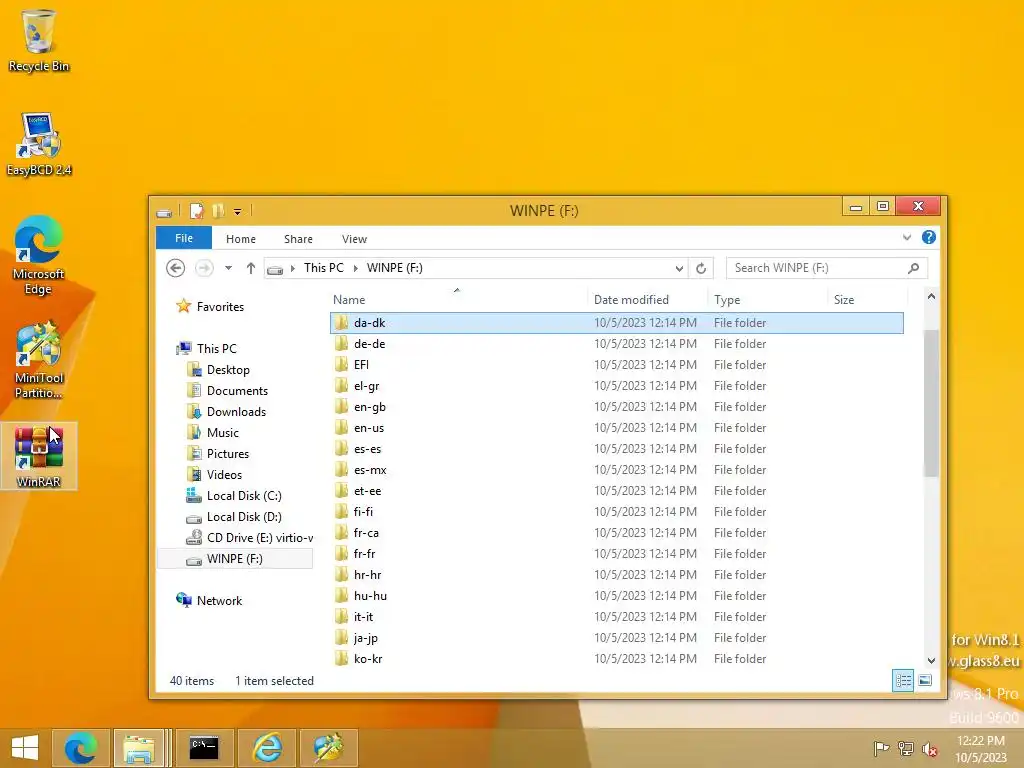Select the da-dk folder

tap(616, 323)
